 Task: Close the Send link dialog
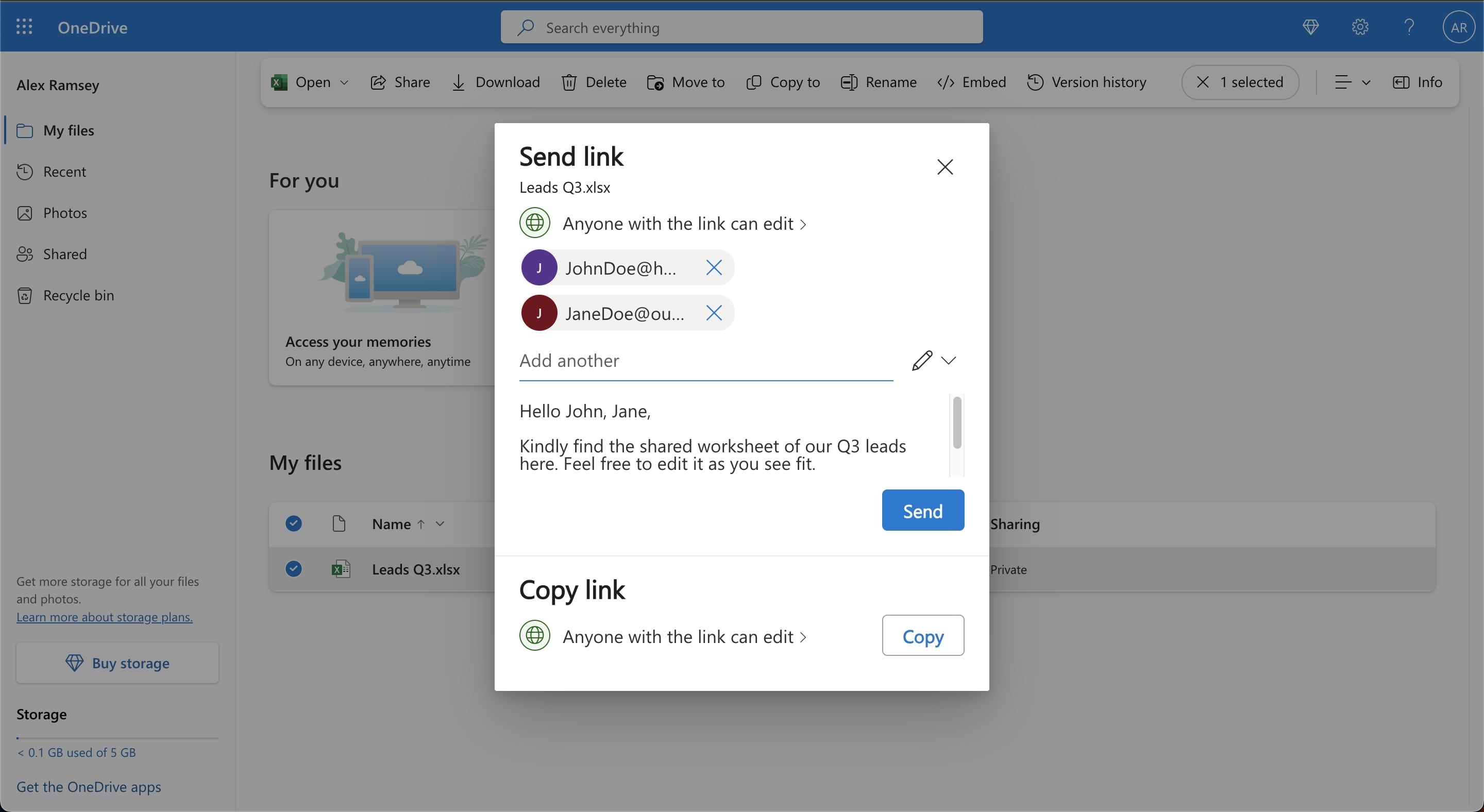click(x=945, y=167)
